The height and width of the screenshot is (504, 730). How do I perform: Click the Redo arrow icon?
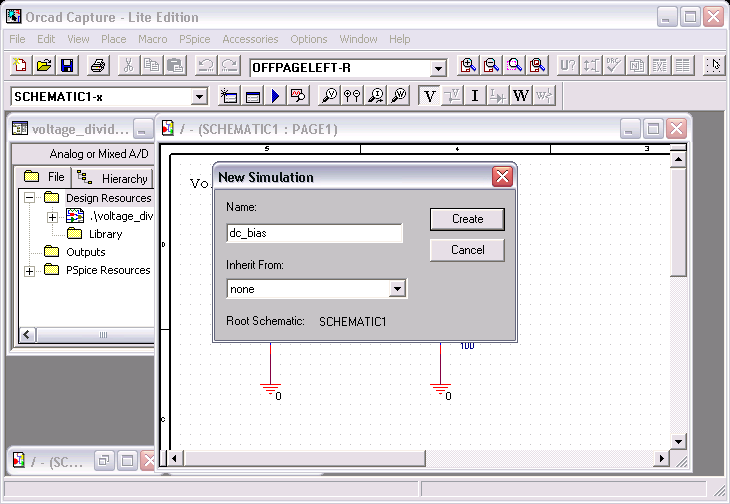click(229, 66)
